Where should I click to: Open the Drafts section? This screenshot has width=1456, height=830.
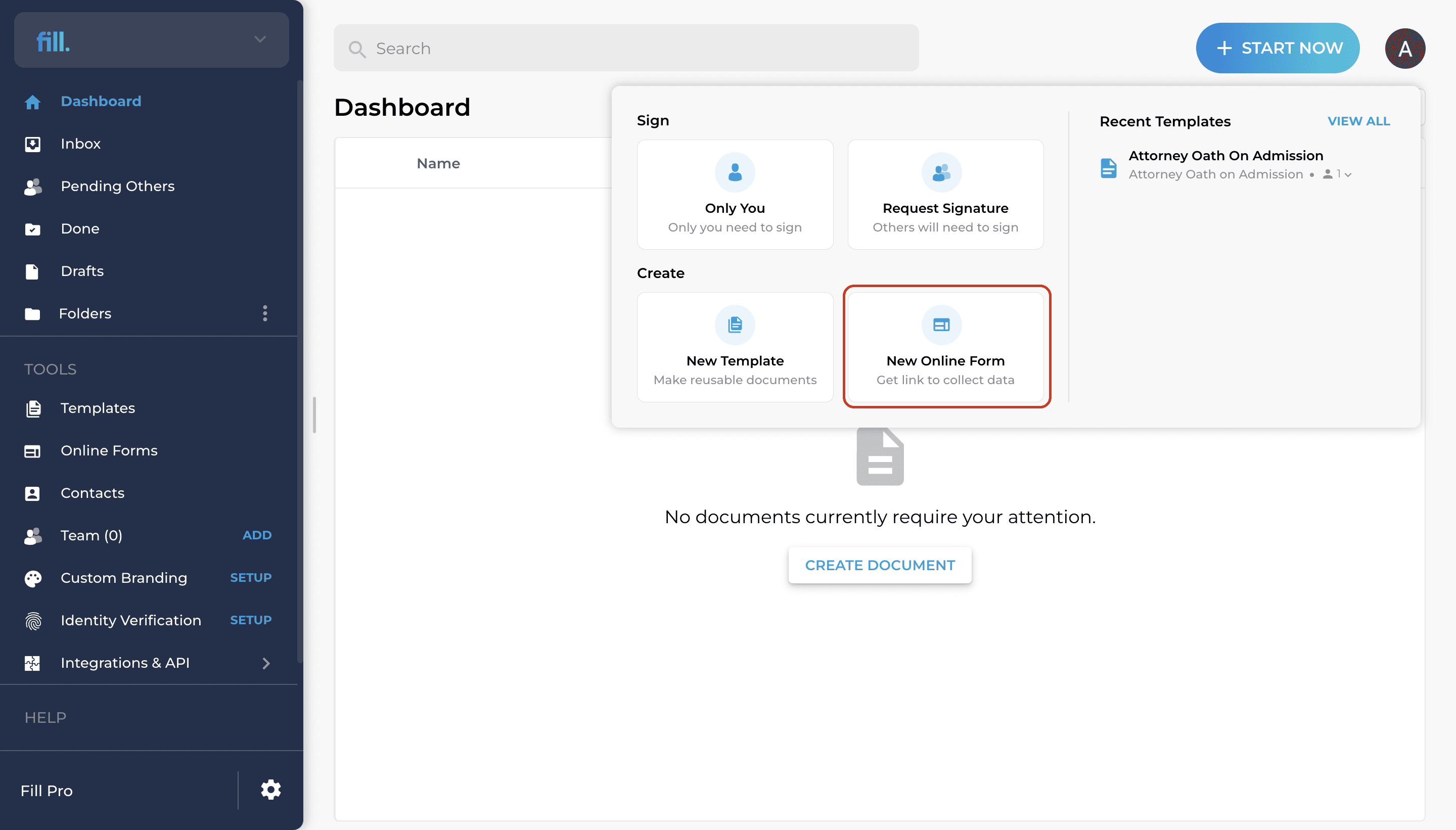tap(82, 271)
